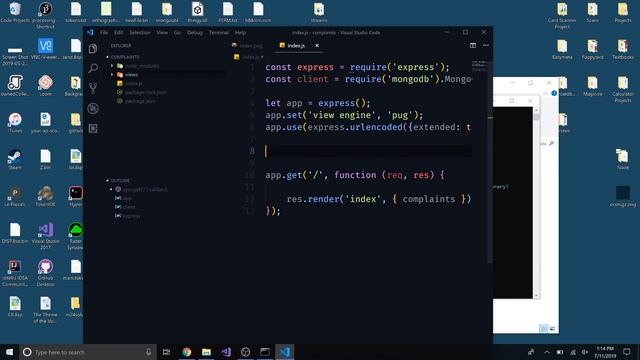
Task: Open package-lock.json in the explorer
Action: tap(146, 92)
